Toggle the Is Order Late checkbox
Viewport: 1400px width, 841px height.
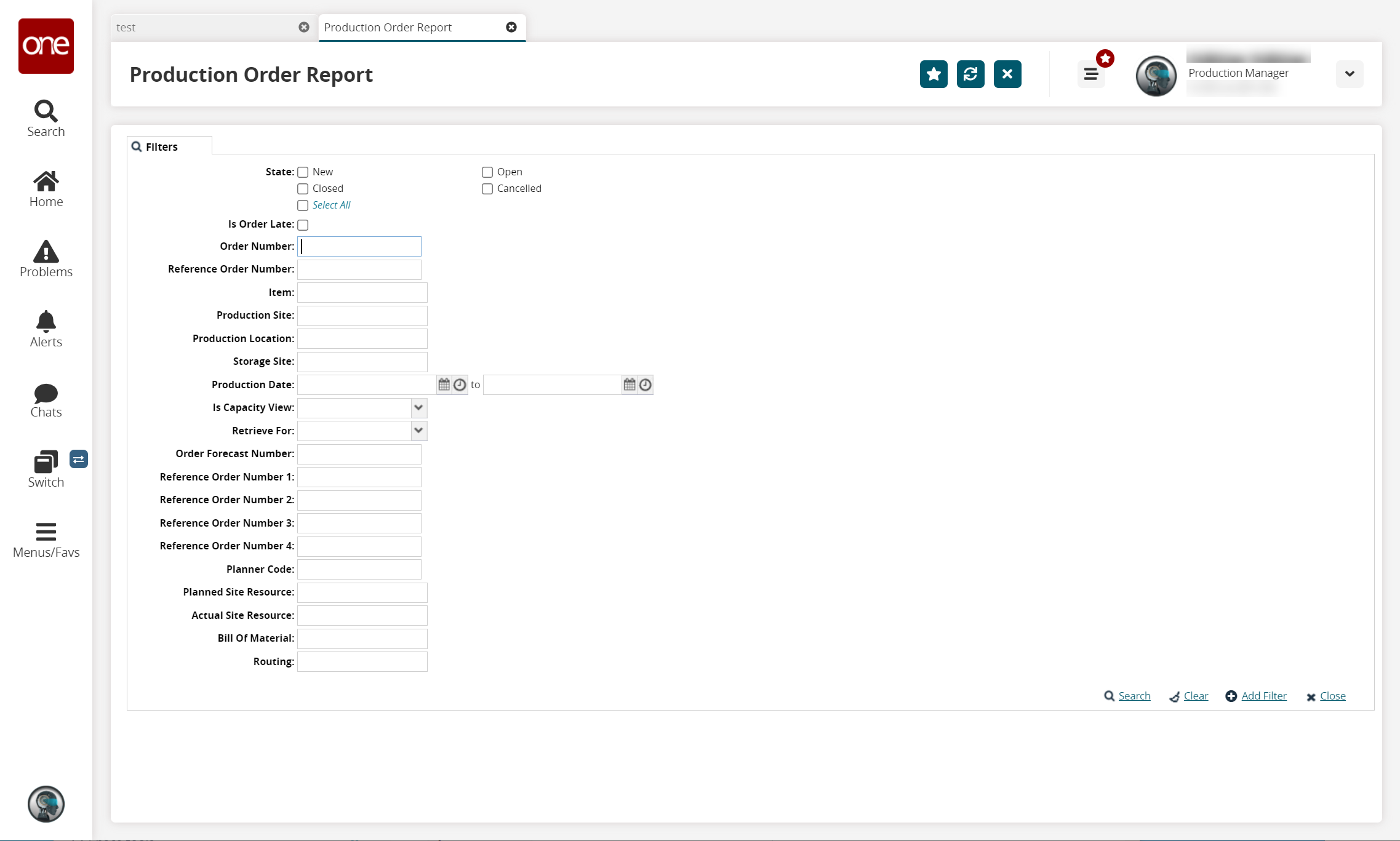point(303,225)
